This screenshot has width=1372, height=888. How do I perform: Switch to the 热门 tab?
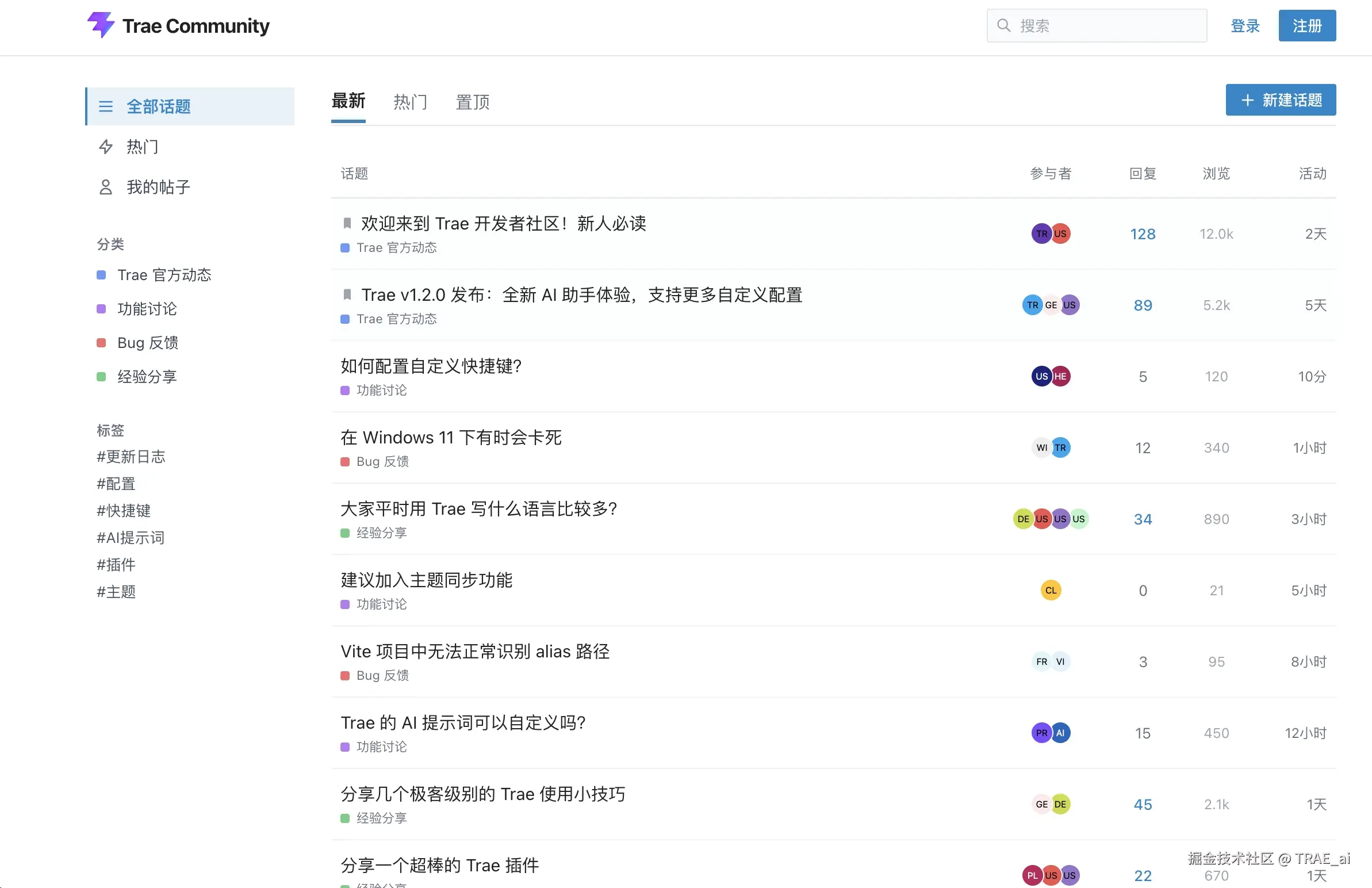click(410, 102)
